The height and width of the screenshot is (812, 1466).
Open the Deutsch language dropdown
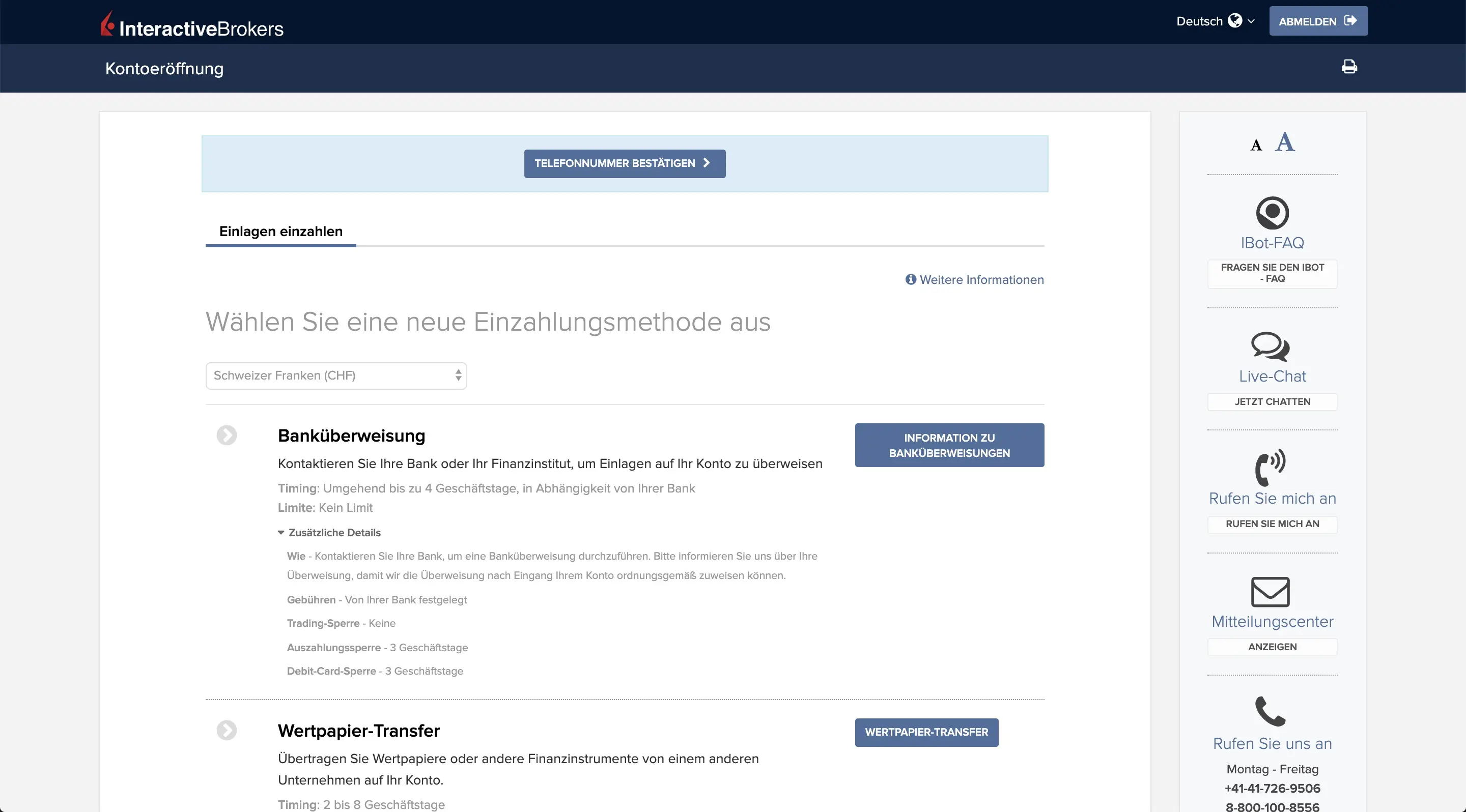coord(1215,21)
